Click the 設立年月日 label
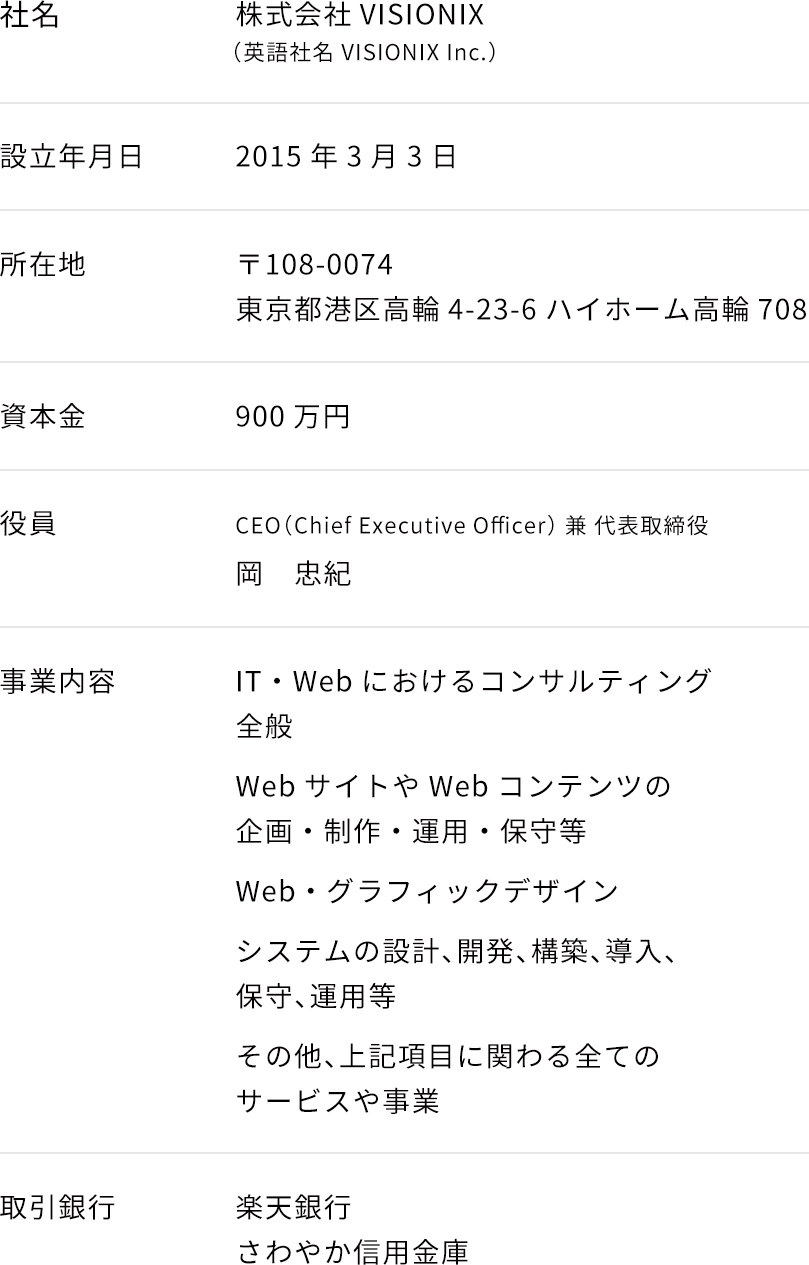 [72, 157]
